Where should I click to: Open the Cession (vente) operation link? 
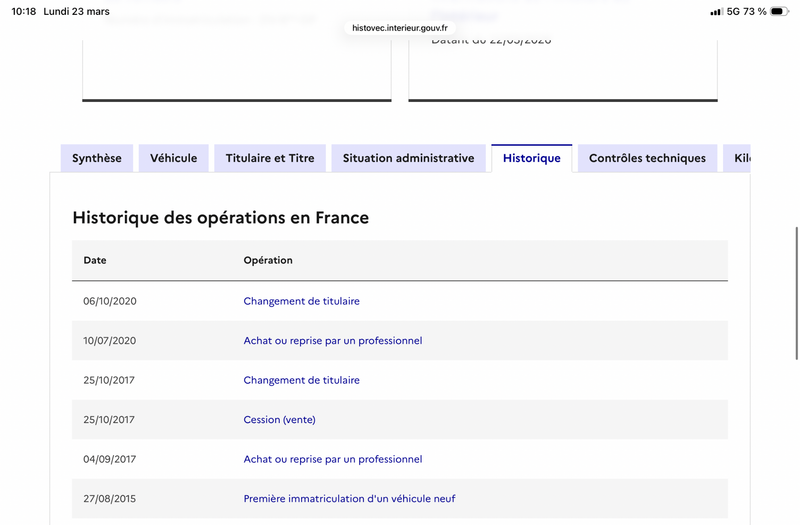pos(280,419)
